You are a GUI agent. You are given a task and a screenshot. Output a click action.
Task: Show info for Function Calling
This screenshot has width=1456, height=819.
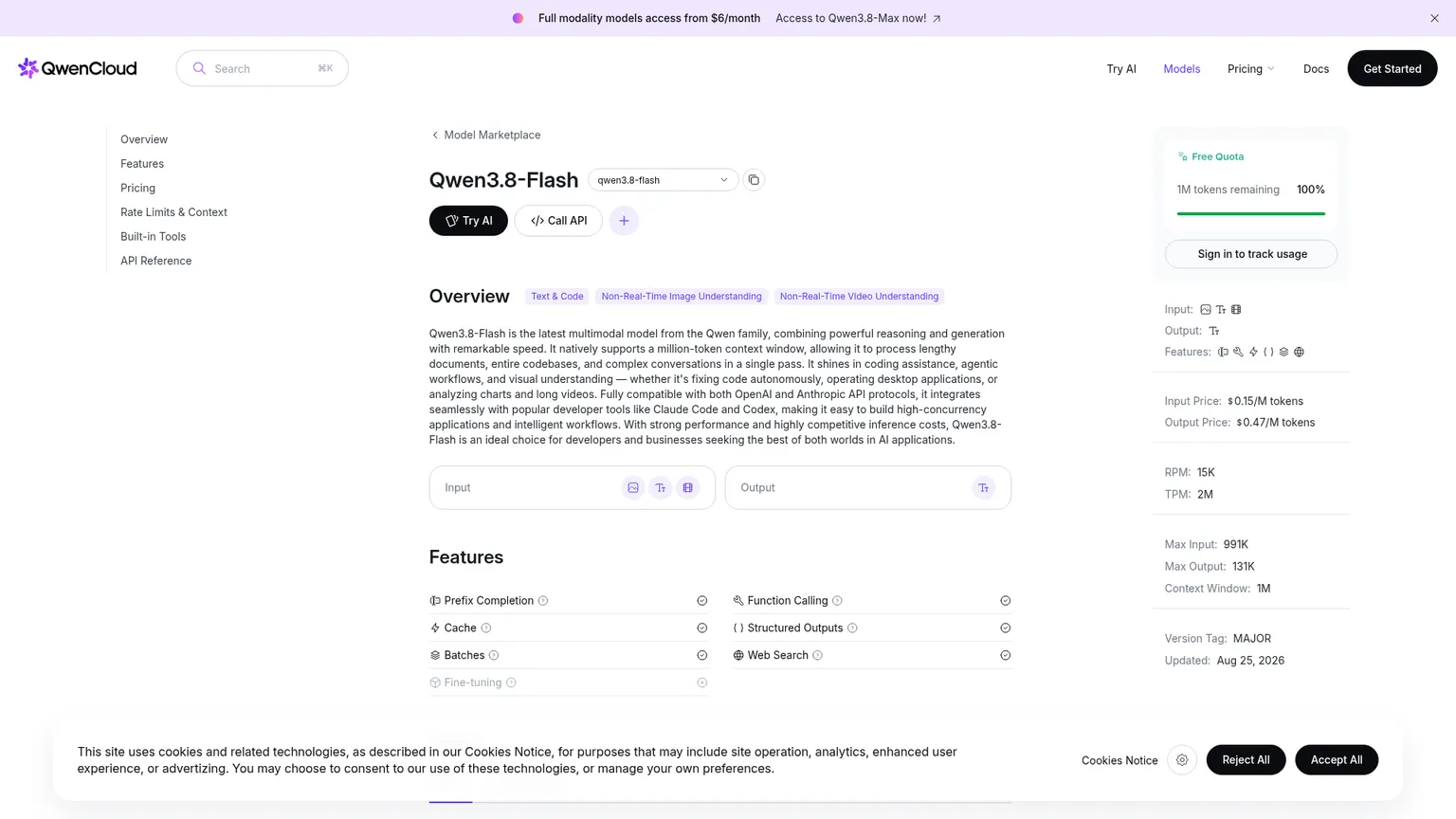(x=837, y=601)
